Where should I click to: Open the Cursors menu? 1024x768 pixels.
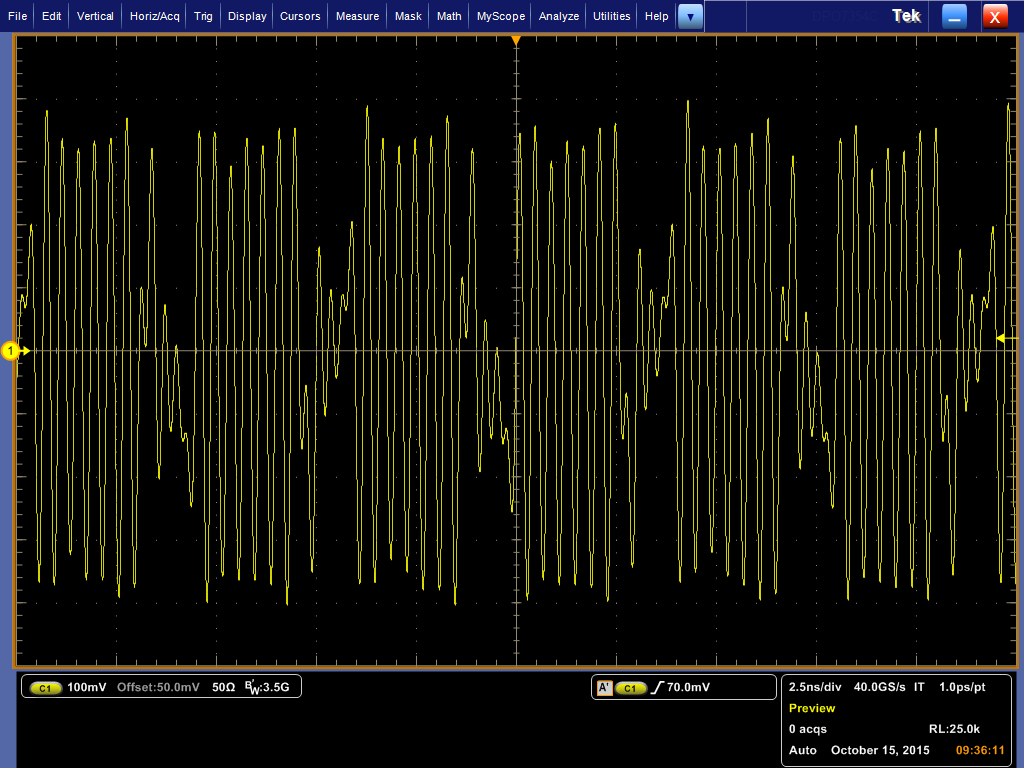(300, 16)
